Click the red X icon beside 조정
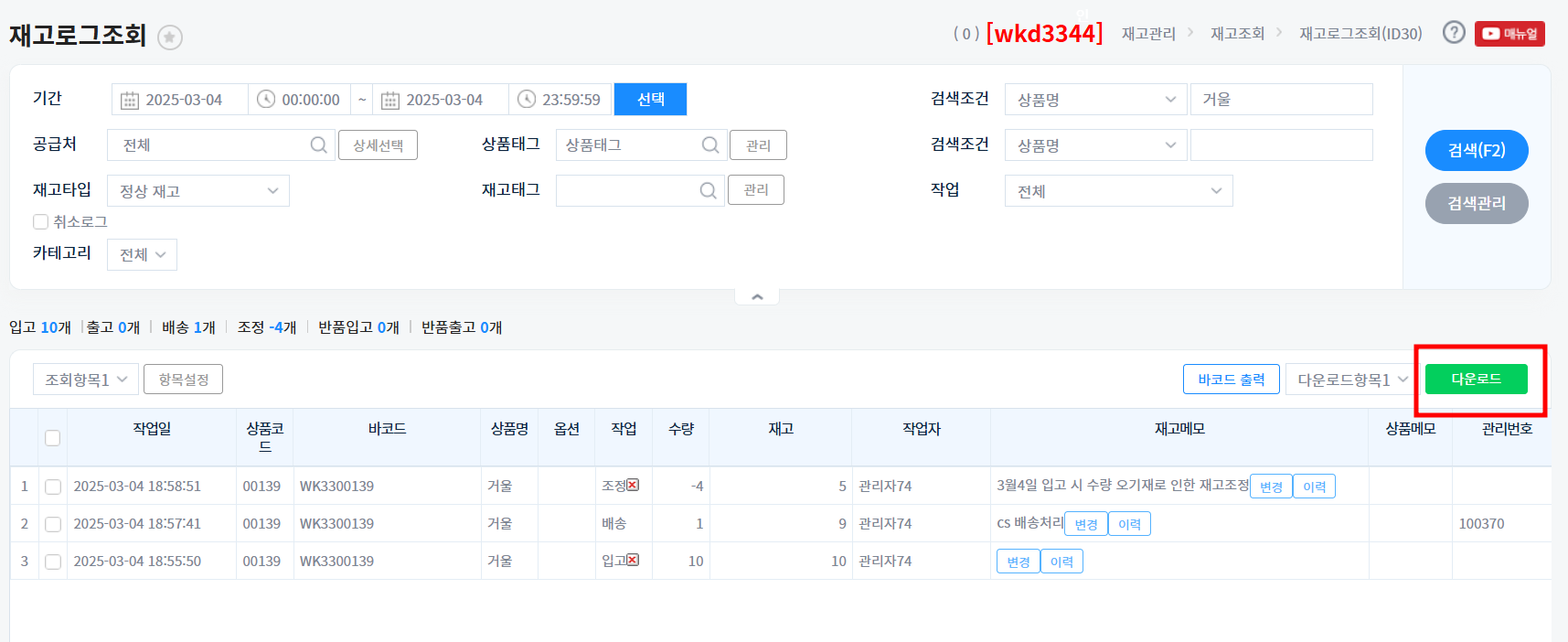Image resolution: width=1568 pixels, height=642 pixels. pos(633,485)
